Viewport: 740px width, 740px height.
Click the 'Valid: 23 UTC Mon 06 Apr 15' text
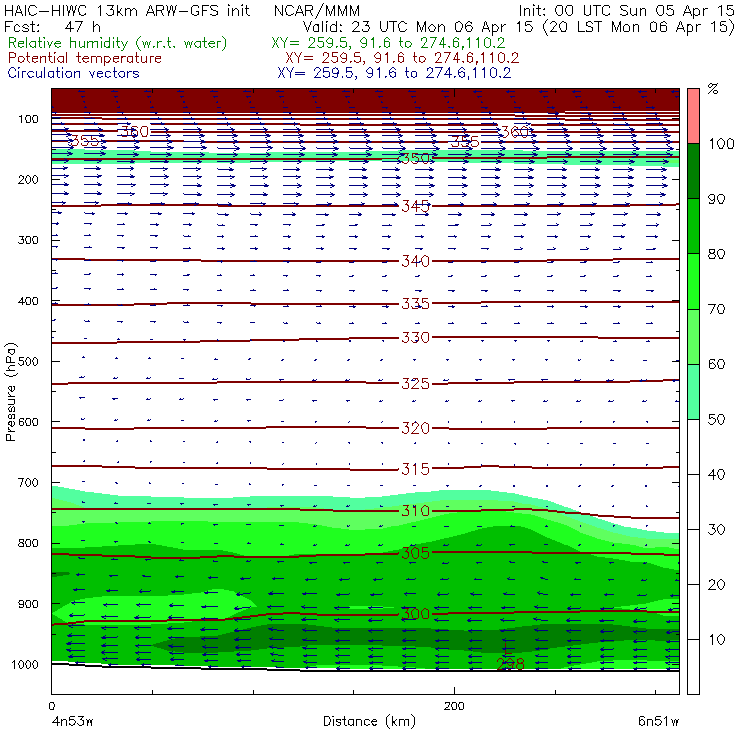pyautogui.click(x=418, y=26)
